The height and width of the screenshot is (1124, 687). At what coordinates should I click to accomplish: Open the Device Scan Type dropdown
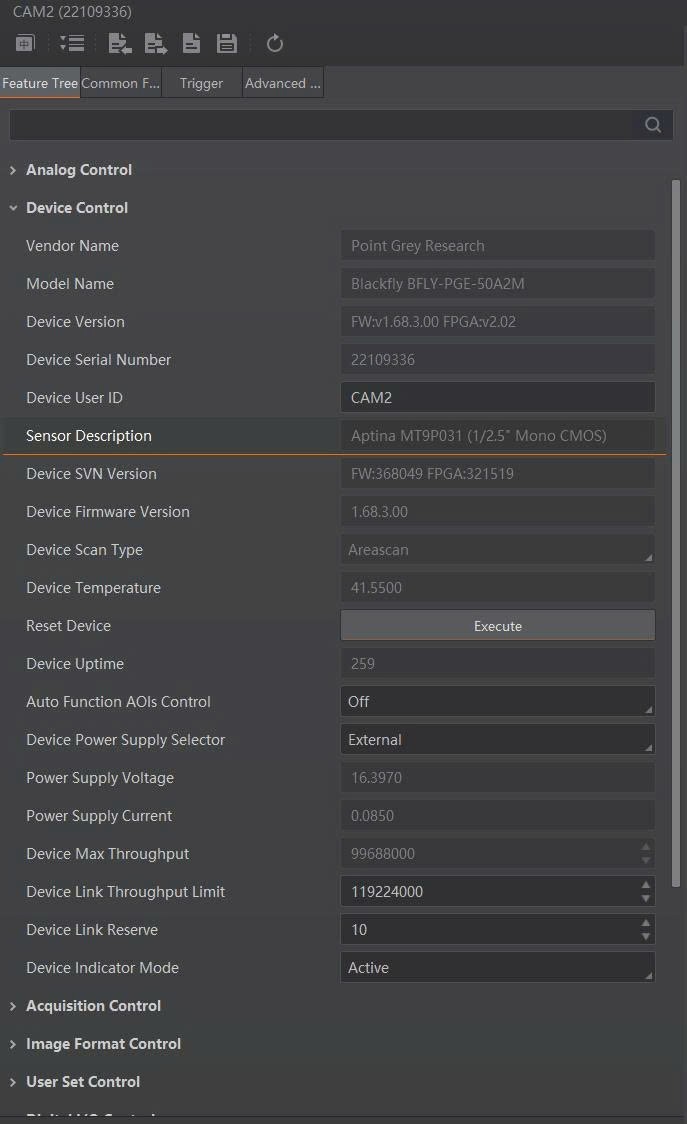pyautogui.click(x=498, y=550)
